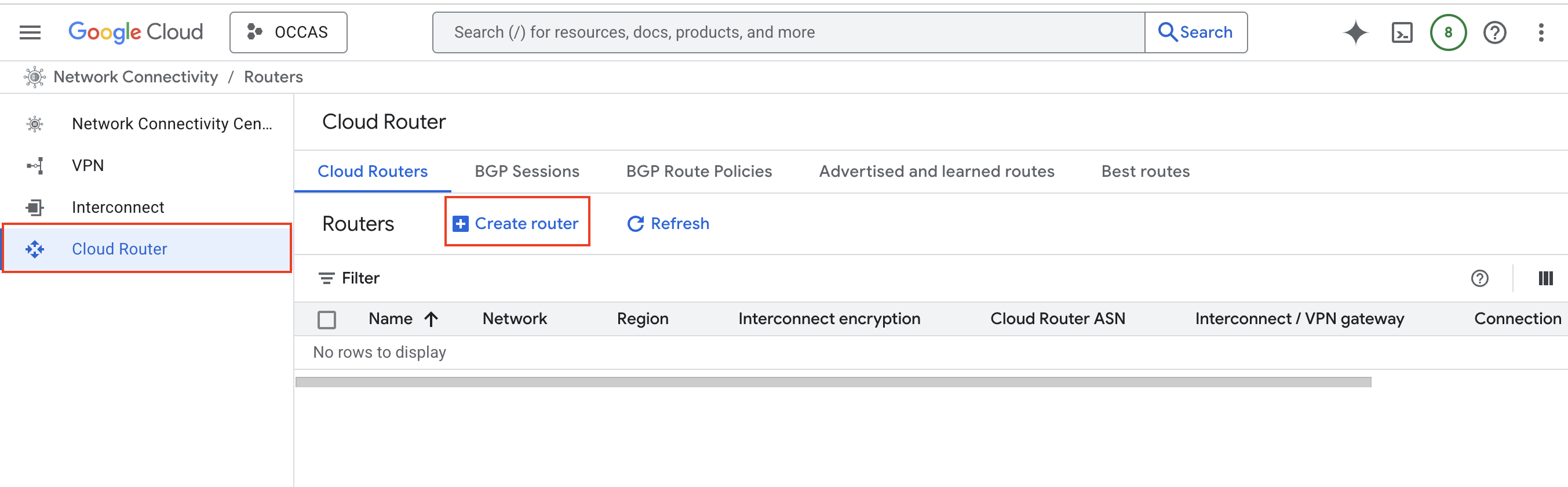1568x487 pixels.
Task: Click the horizontal table scrollbar
Action: point(833,382)
